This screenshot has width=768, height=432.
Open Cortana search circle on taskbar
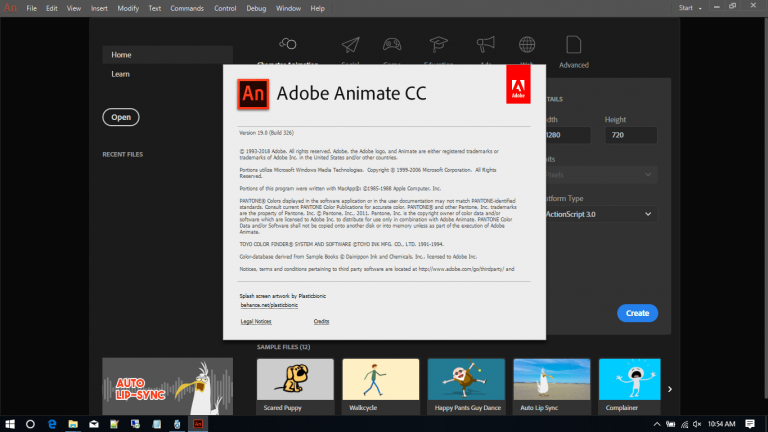[x=30, y=424]
